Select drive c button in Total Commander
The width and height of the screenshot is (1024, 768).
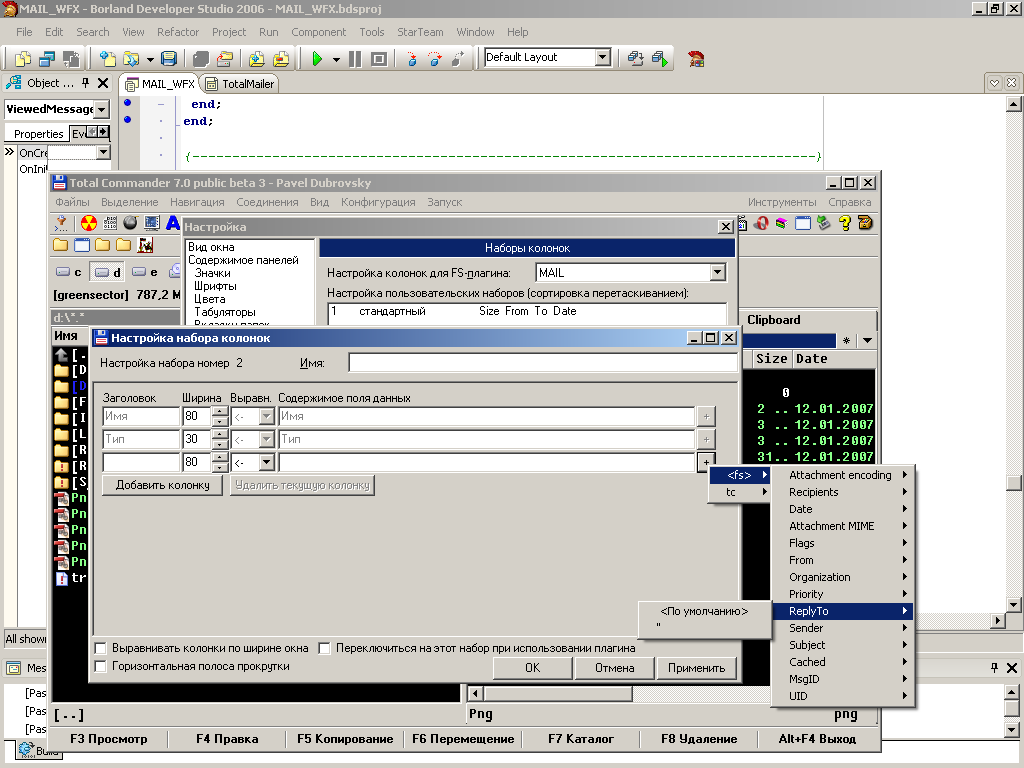tap(69, 272)
